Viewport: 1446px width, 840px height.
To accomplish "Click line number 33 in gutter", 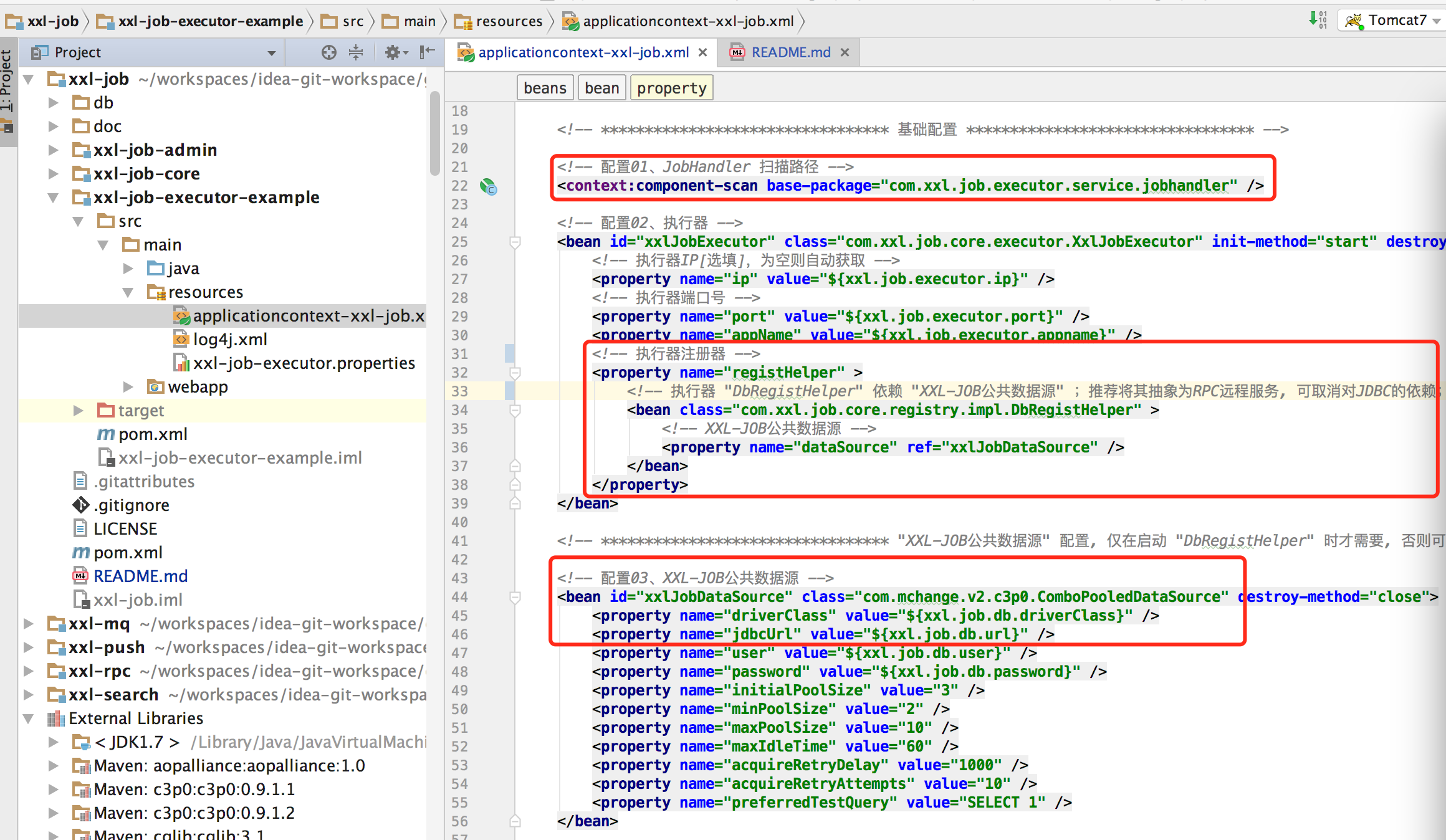I will click(459, 391).
